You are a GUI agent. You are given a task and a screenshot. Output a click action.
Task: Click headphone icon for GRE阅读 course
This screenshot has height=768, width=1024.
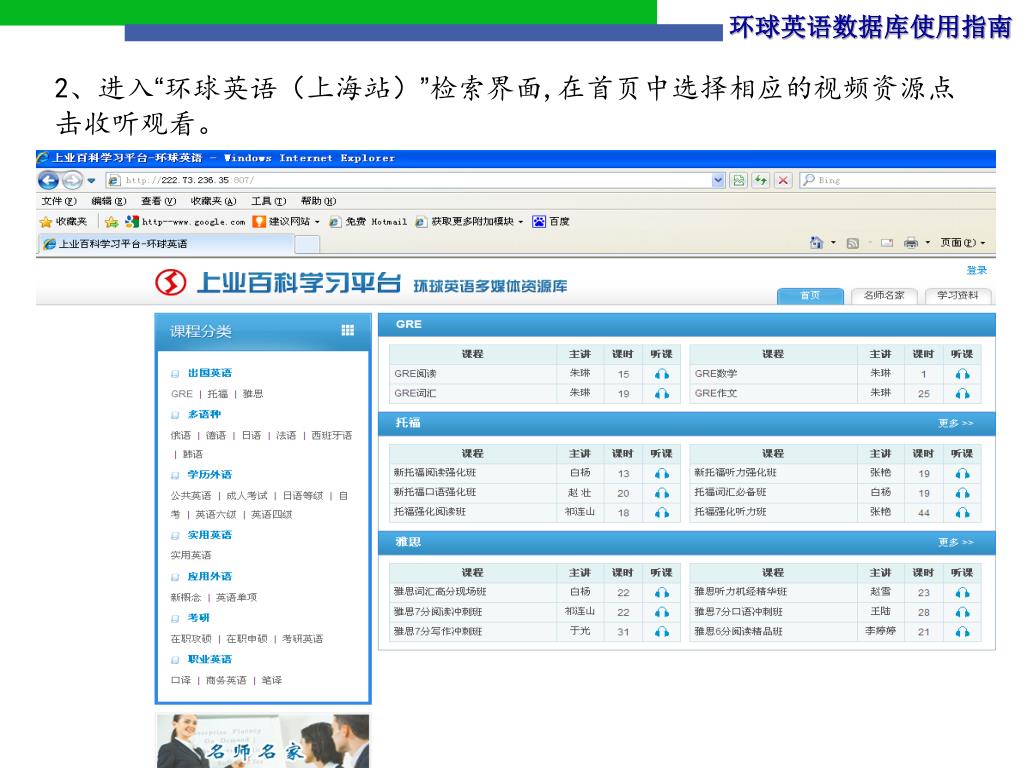pyautogui.click(x=662, y=374)
